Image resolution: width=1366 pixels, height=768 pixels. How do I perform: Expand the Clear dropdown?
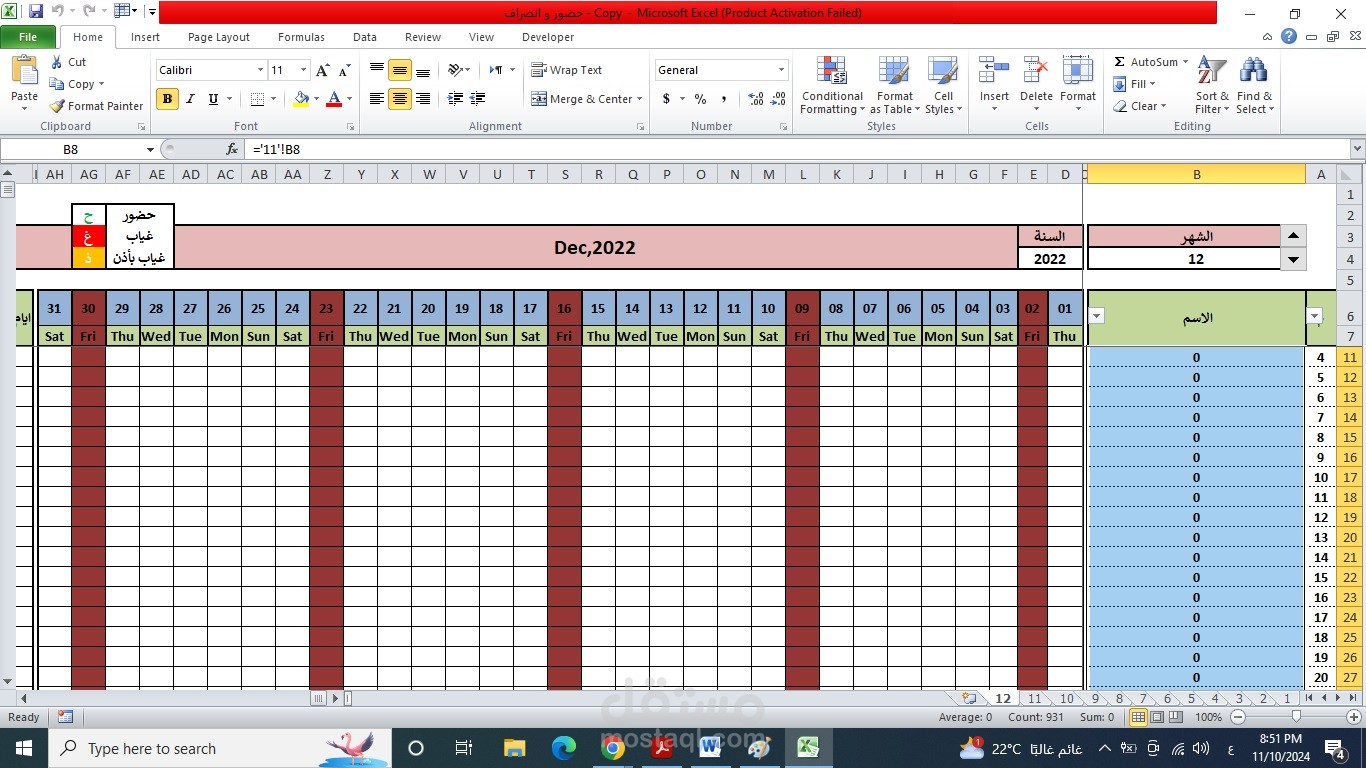(x=1163, y=106)
